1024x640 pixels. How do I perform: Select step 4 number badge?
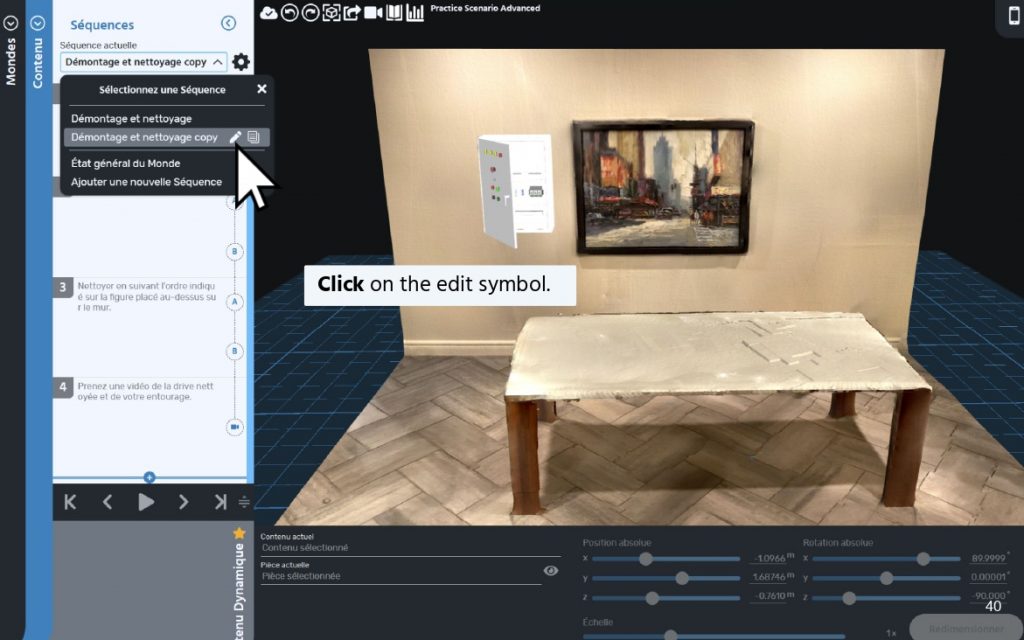click(63, 387)
